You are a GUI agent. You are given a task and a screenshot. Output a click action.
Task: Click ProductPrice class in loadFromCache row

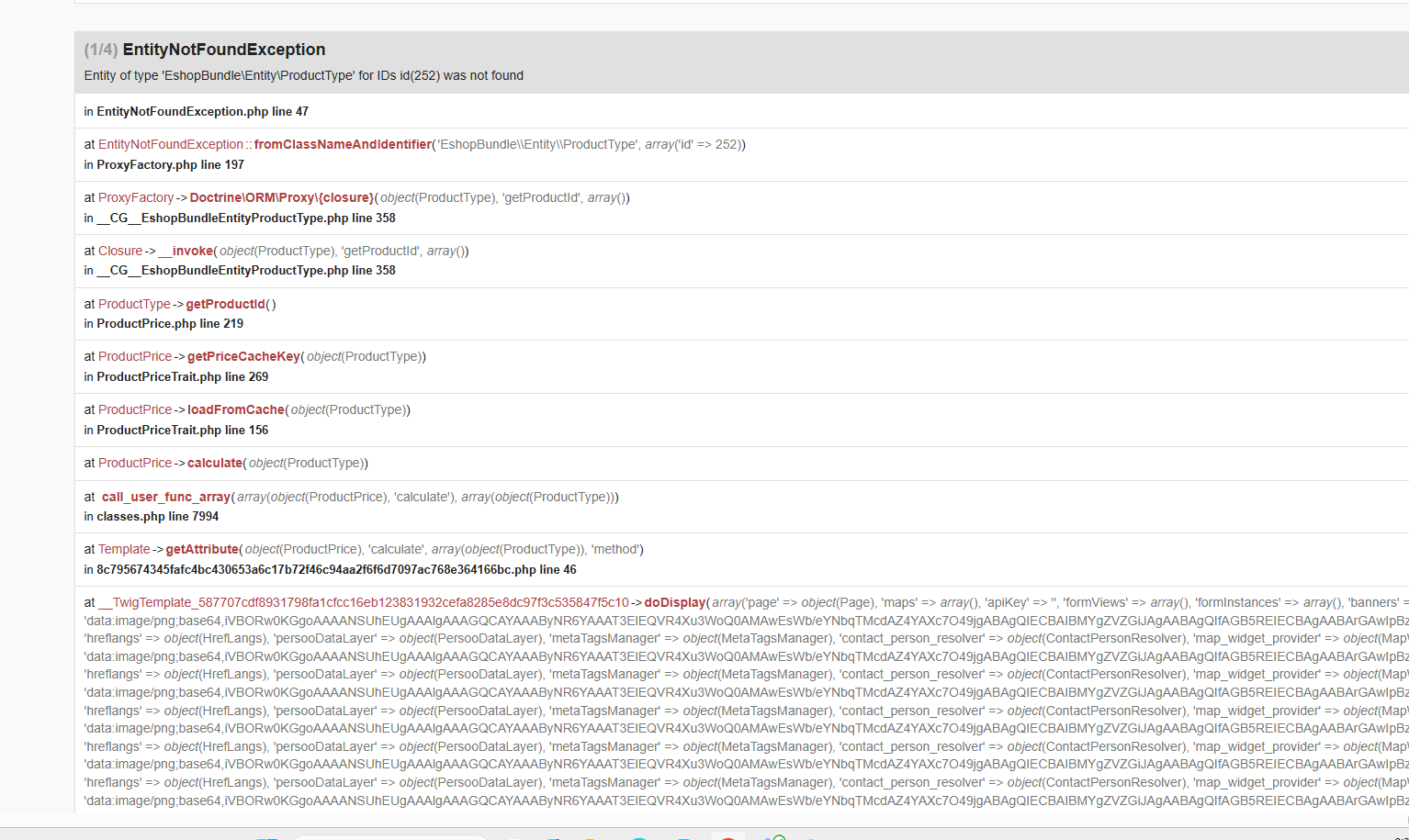[135, 409]
